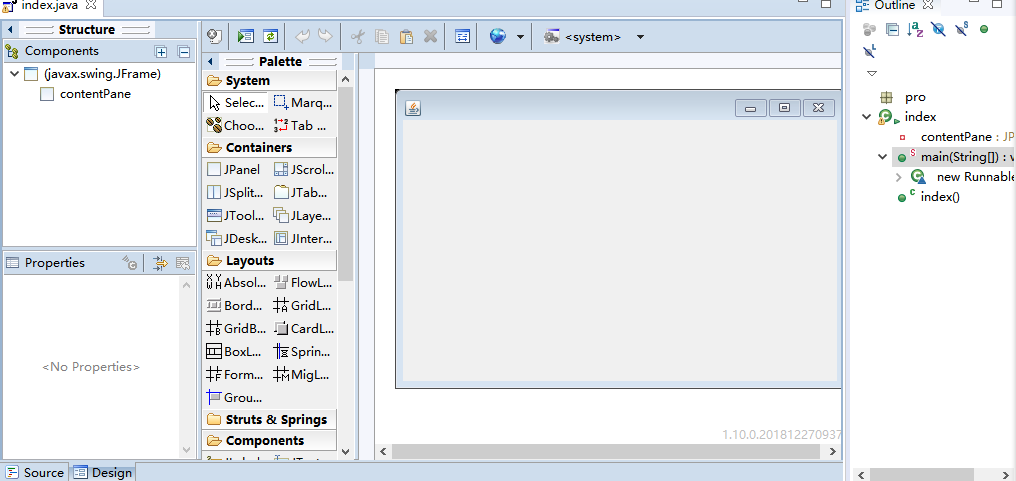Select index() constructor in Outline

928,197
